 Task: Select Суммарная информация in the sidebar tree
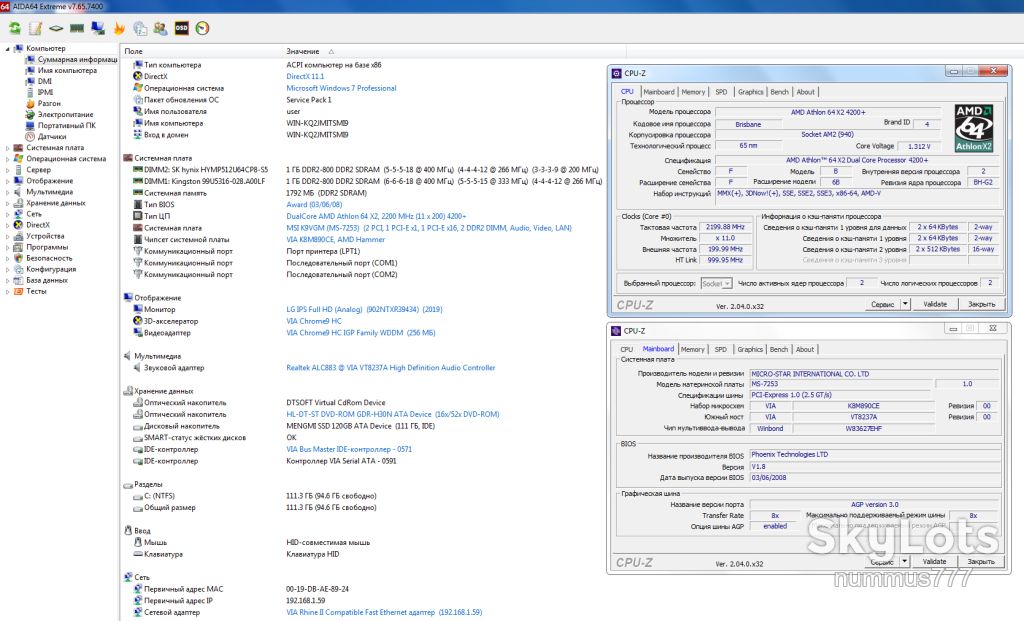[77, 59]
